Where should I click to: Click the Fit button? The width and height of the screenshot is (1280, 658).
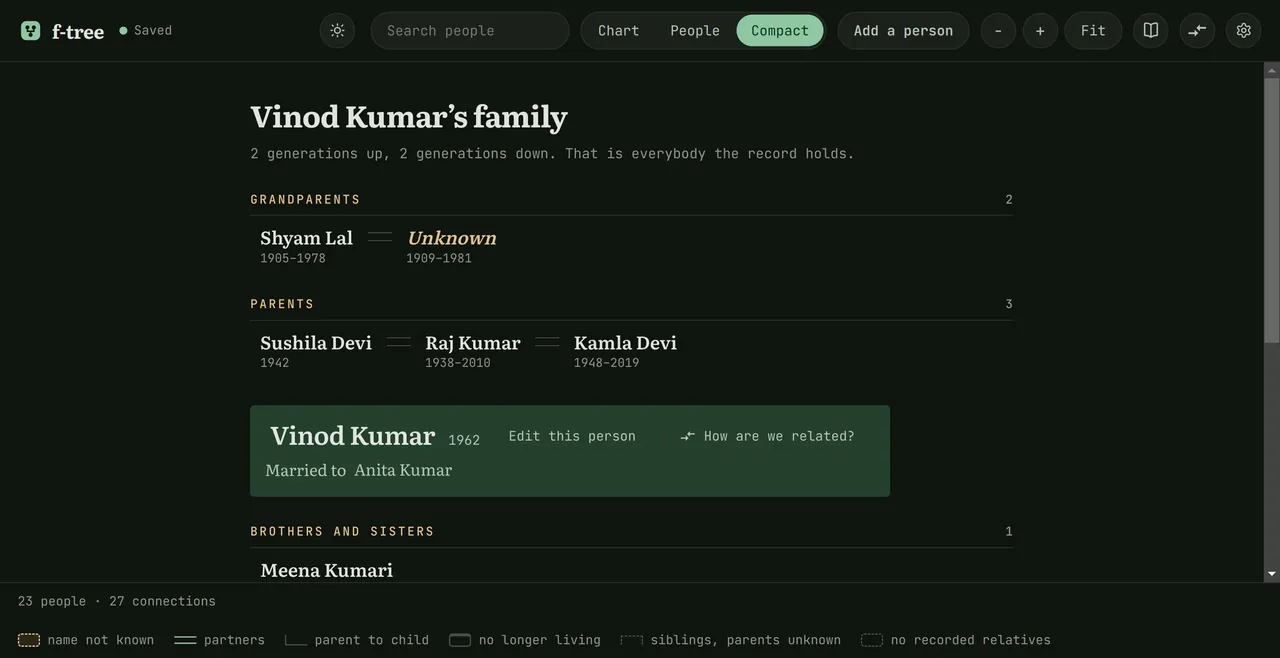pos(1093,31)
